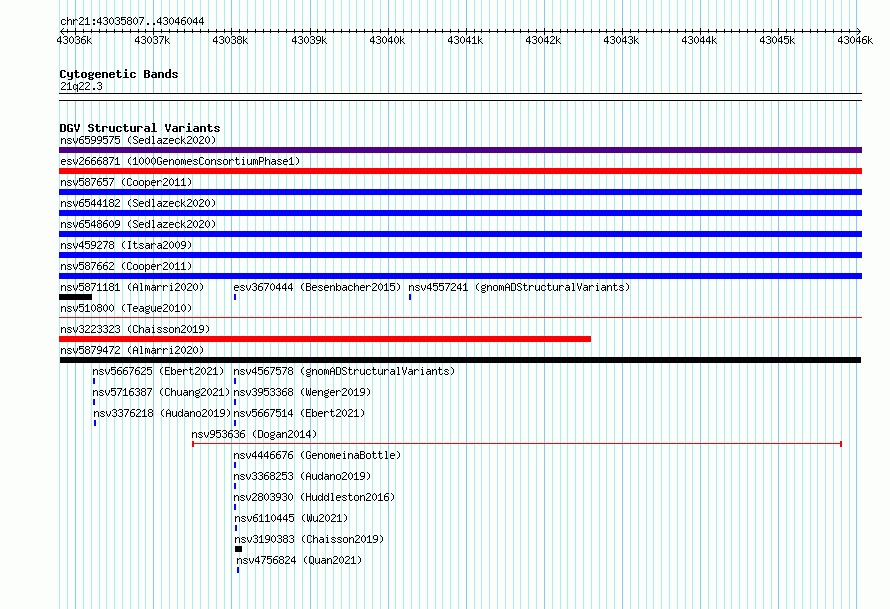Open nsv3368253 (Audano2019) label
The image size is (890, 609).
tap(302, 476)
